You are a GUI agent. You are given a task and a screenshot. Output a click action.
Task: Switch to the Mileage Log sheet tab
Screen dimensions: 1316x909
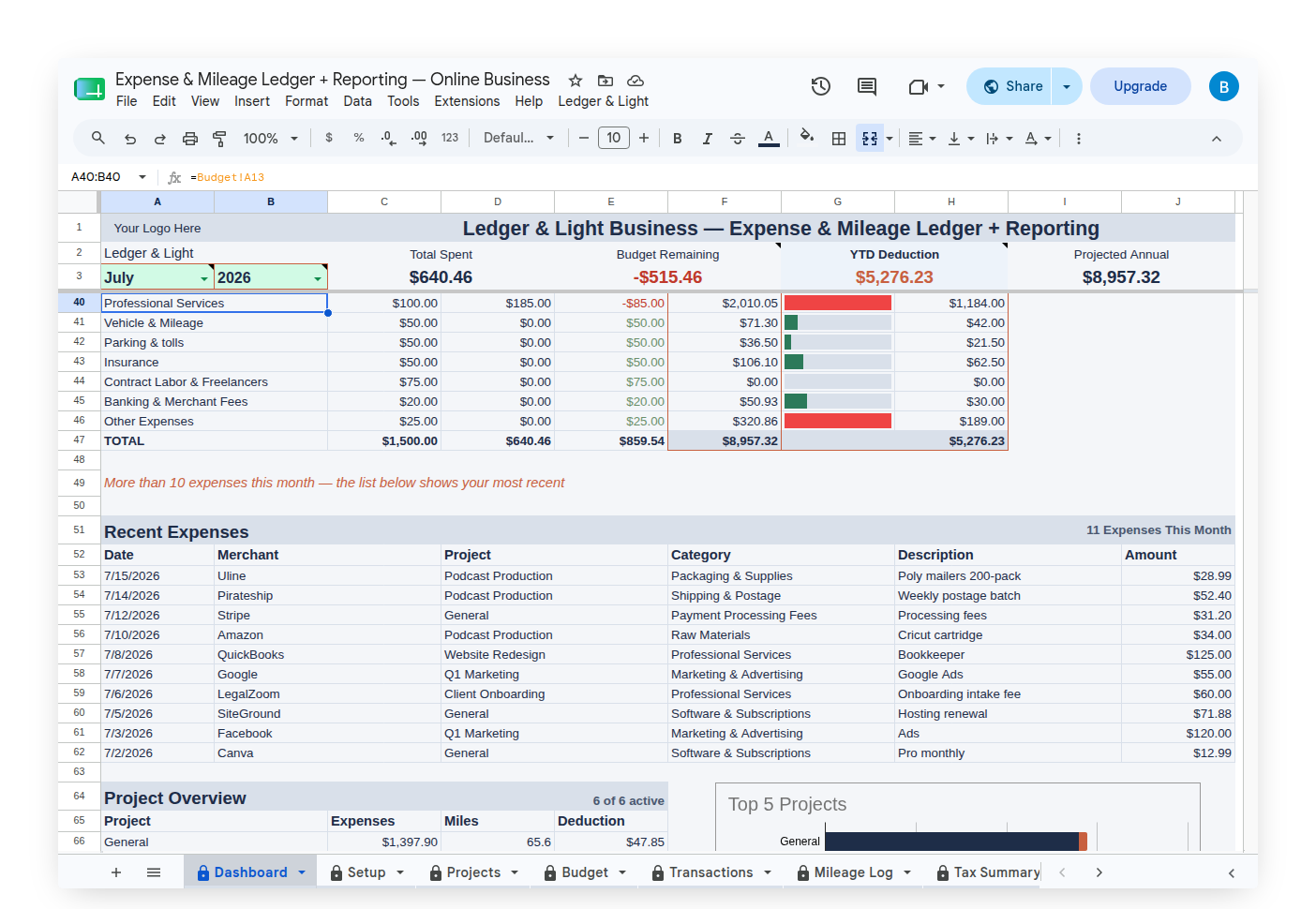[x=854, y=872]
